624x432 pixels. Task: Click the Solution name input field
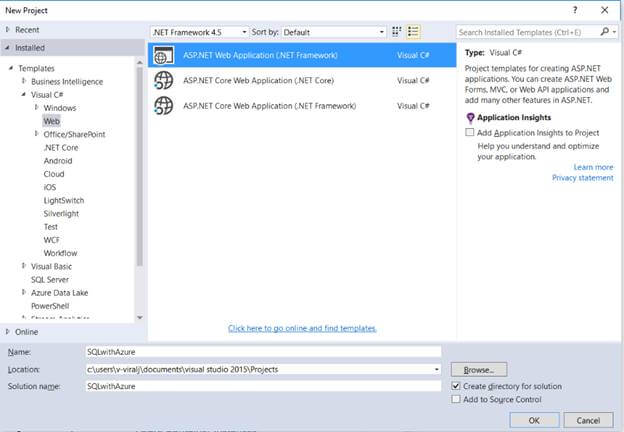click(263, 386)
